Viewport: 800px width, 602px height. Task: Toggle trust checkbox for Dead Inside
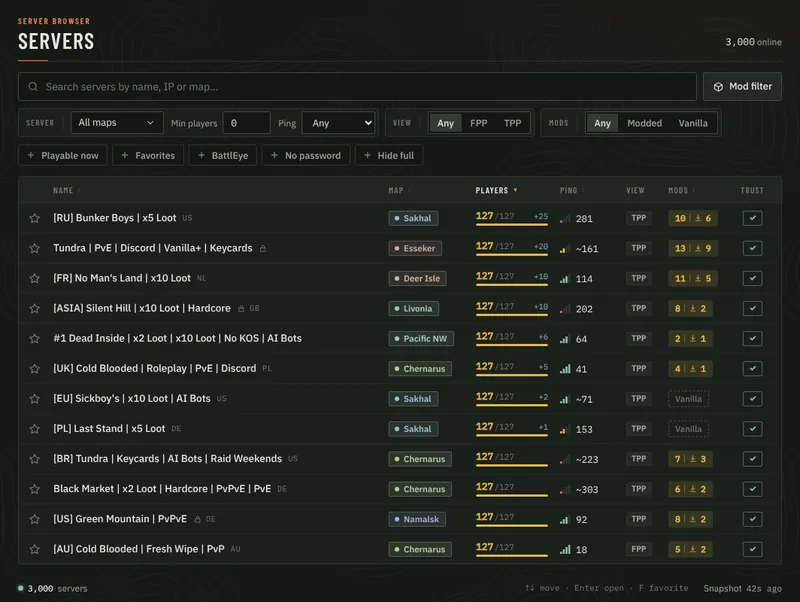(753, 339)
